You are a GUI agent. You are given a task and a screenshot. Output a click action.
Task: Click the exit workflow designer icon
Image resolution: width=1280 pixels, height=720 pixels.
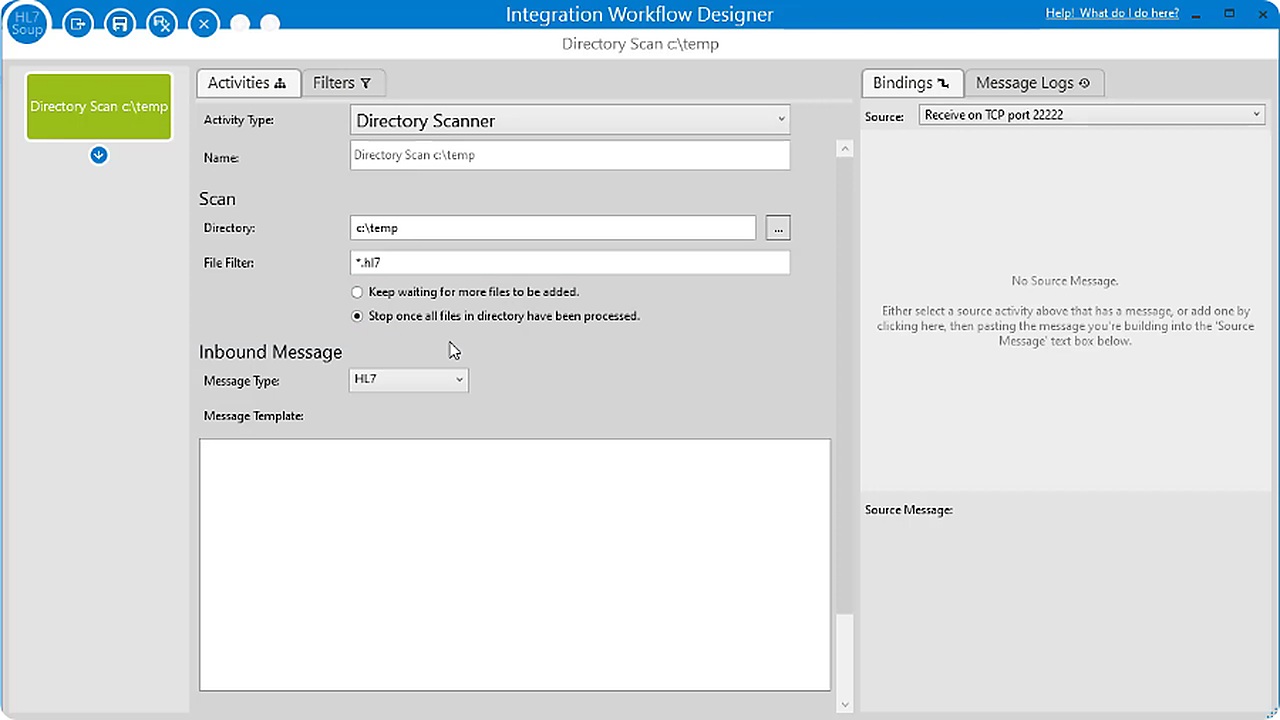78,23
